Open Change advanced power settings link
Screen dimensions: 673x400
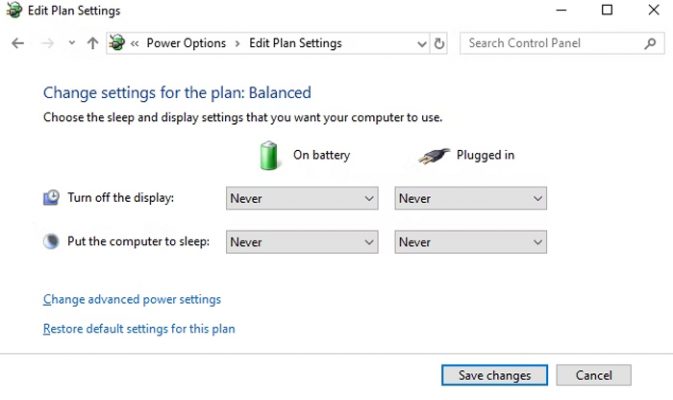coord(132,299)
